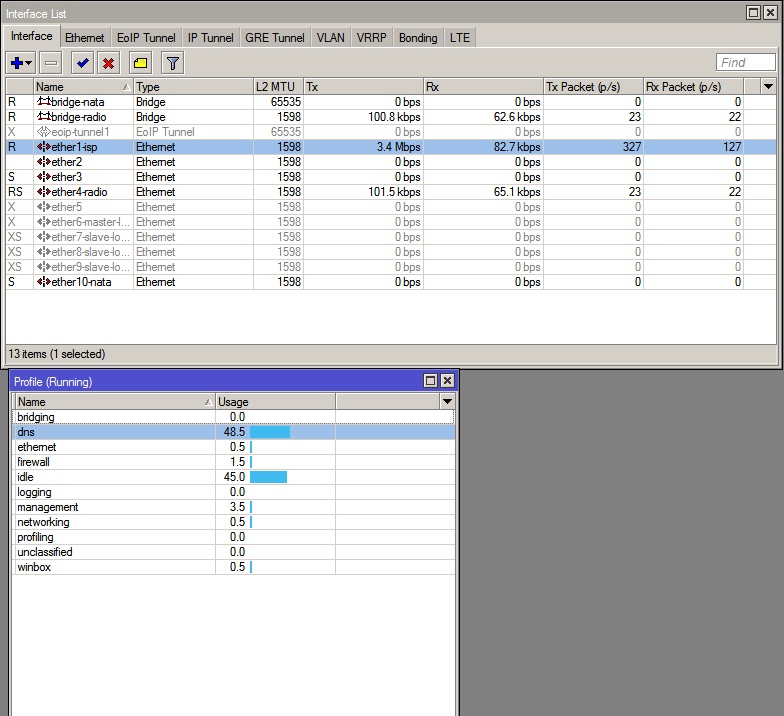Sort by the L2 MTU column header

click(278, 86)
